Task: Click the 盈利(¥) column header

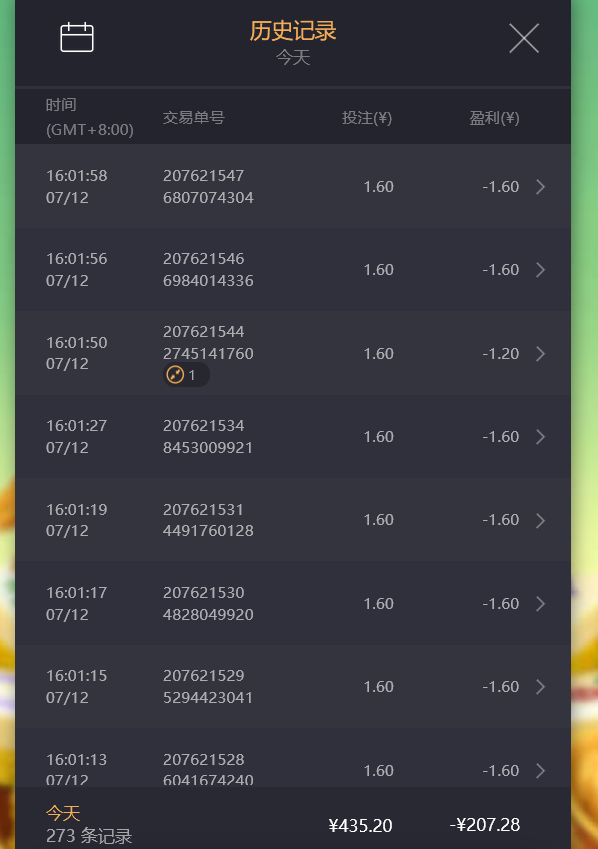Action: coord(494,117)
